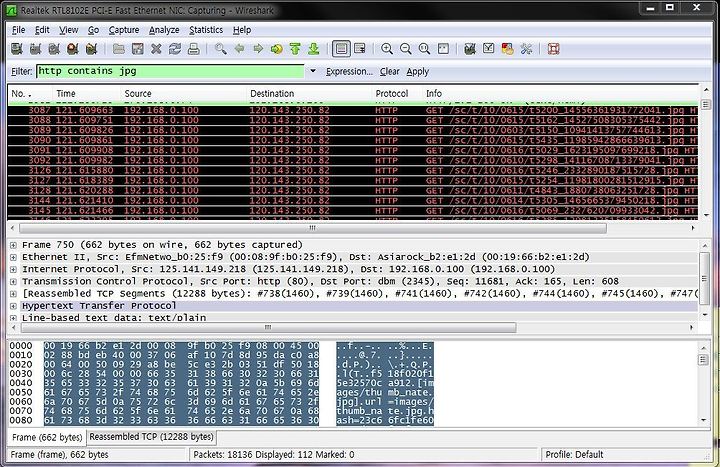
Task: Open capture options icon
Action: (x=35, y=49)
